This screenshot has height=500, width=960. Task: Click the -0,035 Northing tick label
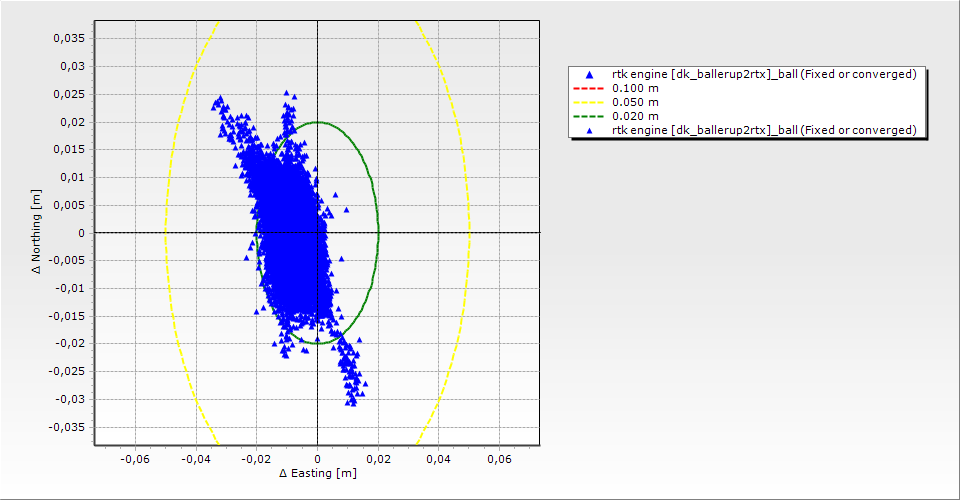67,427
